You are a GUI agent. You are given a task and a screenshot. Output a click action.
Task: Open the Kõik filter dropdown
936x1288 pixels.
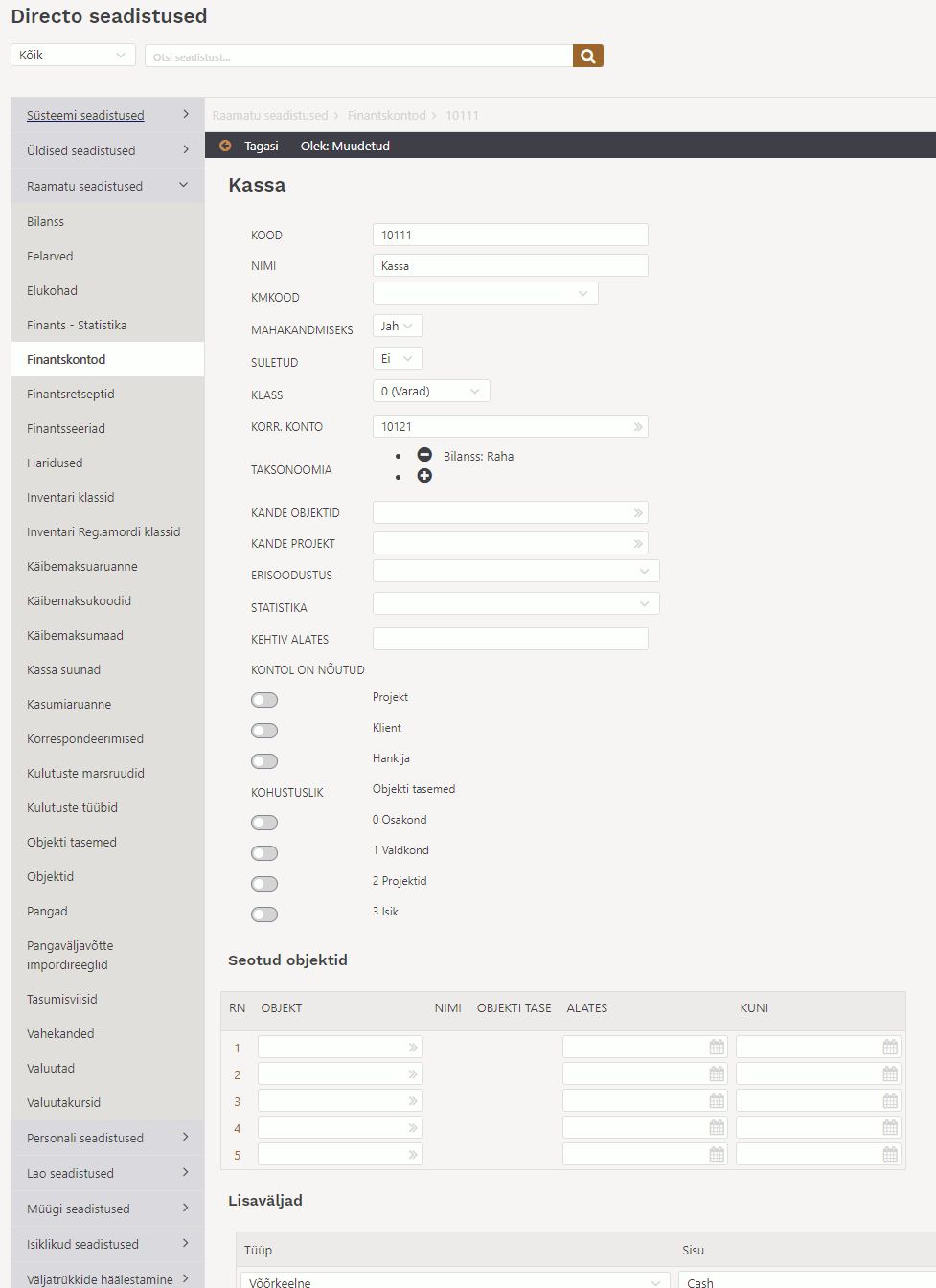(73, 56)
